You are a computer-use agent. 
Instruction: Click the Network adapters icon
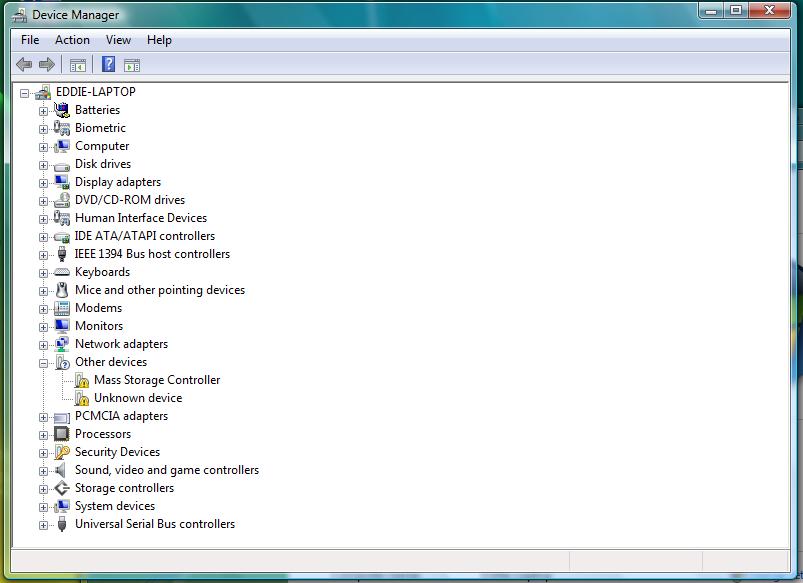[62, 344]
